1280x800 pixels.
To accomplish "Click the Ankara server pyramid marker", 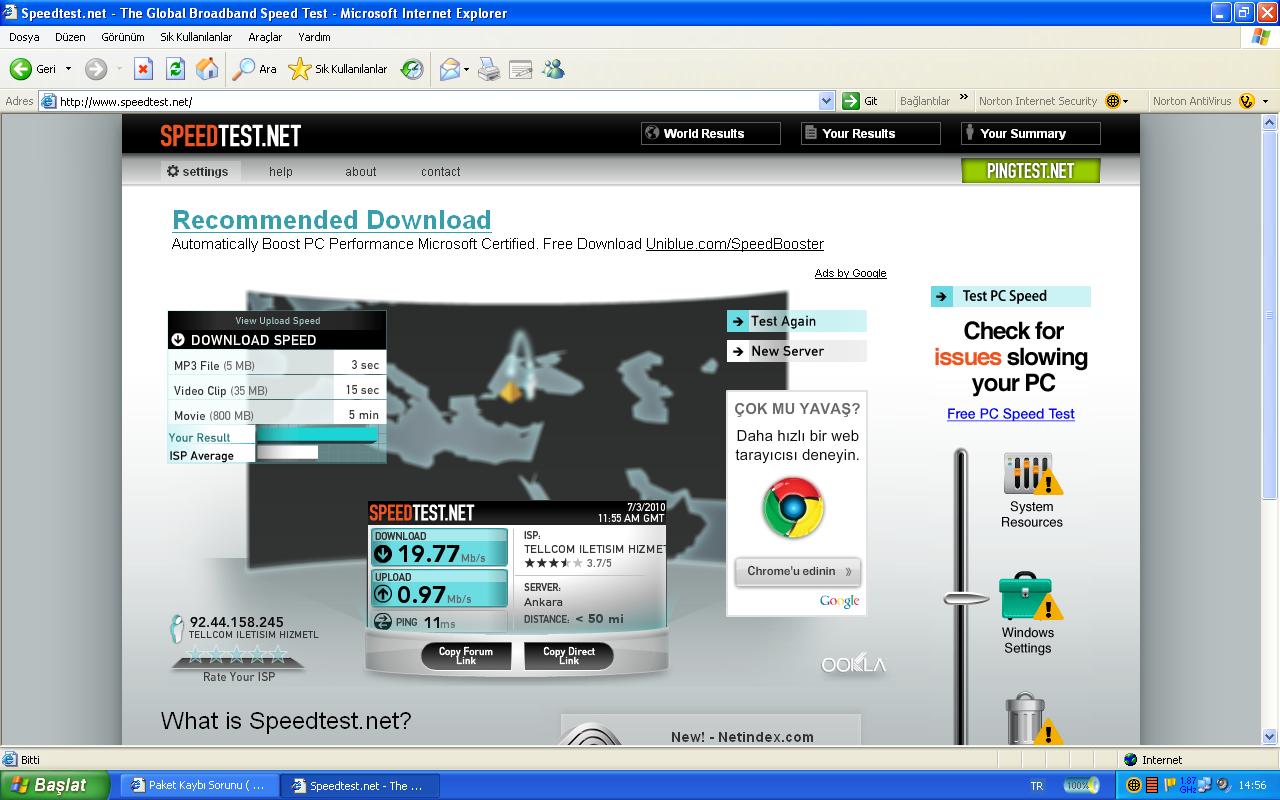I will (x=511, y=392).
